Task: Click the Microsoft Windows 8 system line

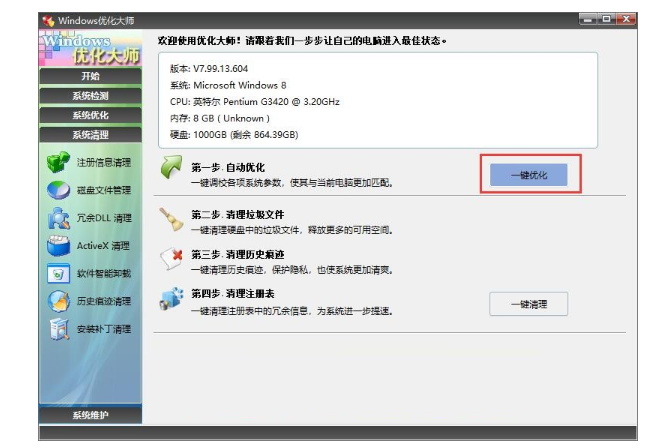Action: 228,85
